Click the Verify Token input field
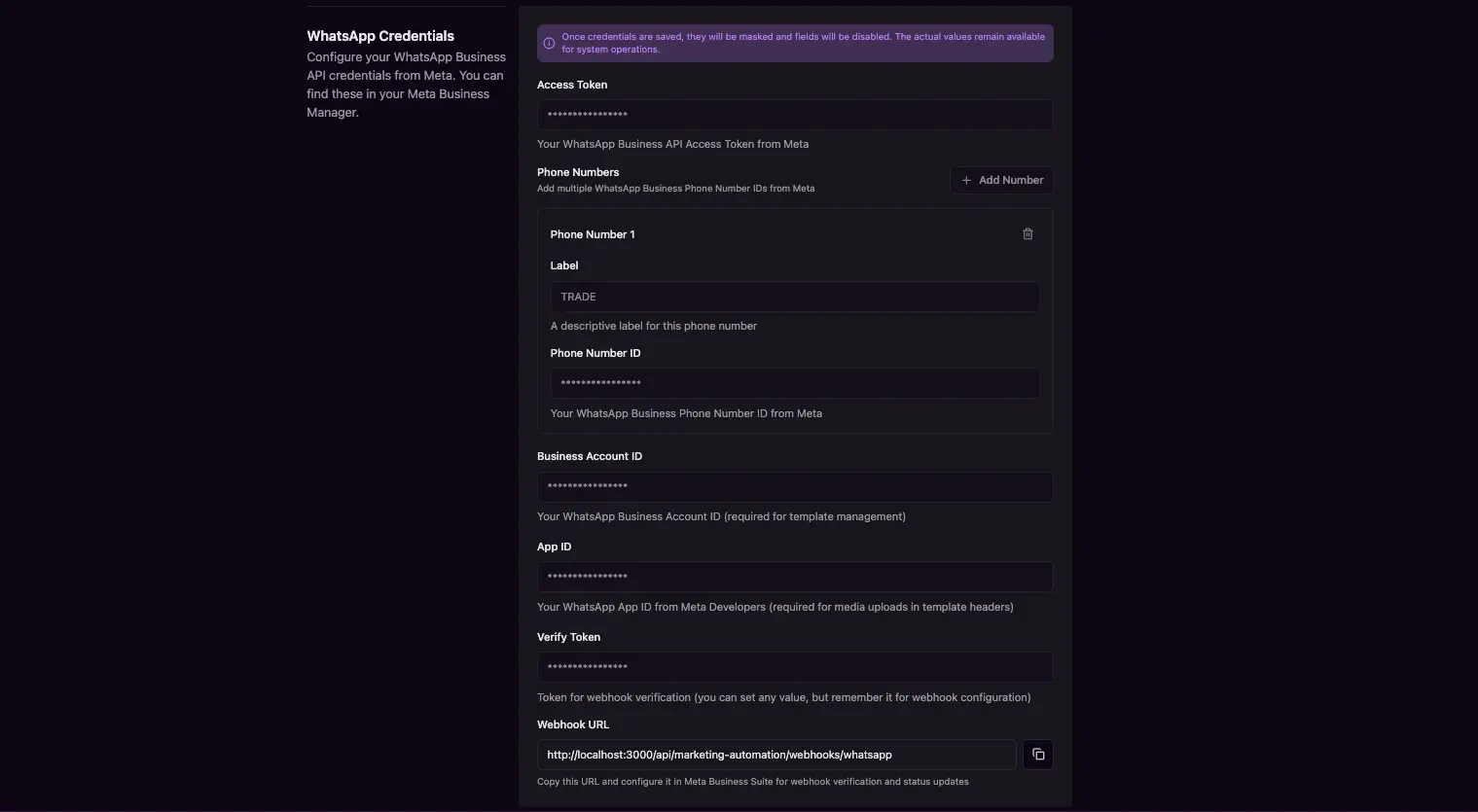This screenshot has width=1478, height=812. coord(794,667)
